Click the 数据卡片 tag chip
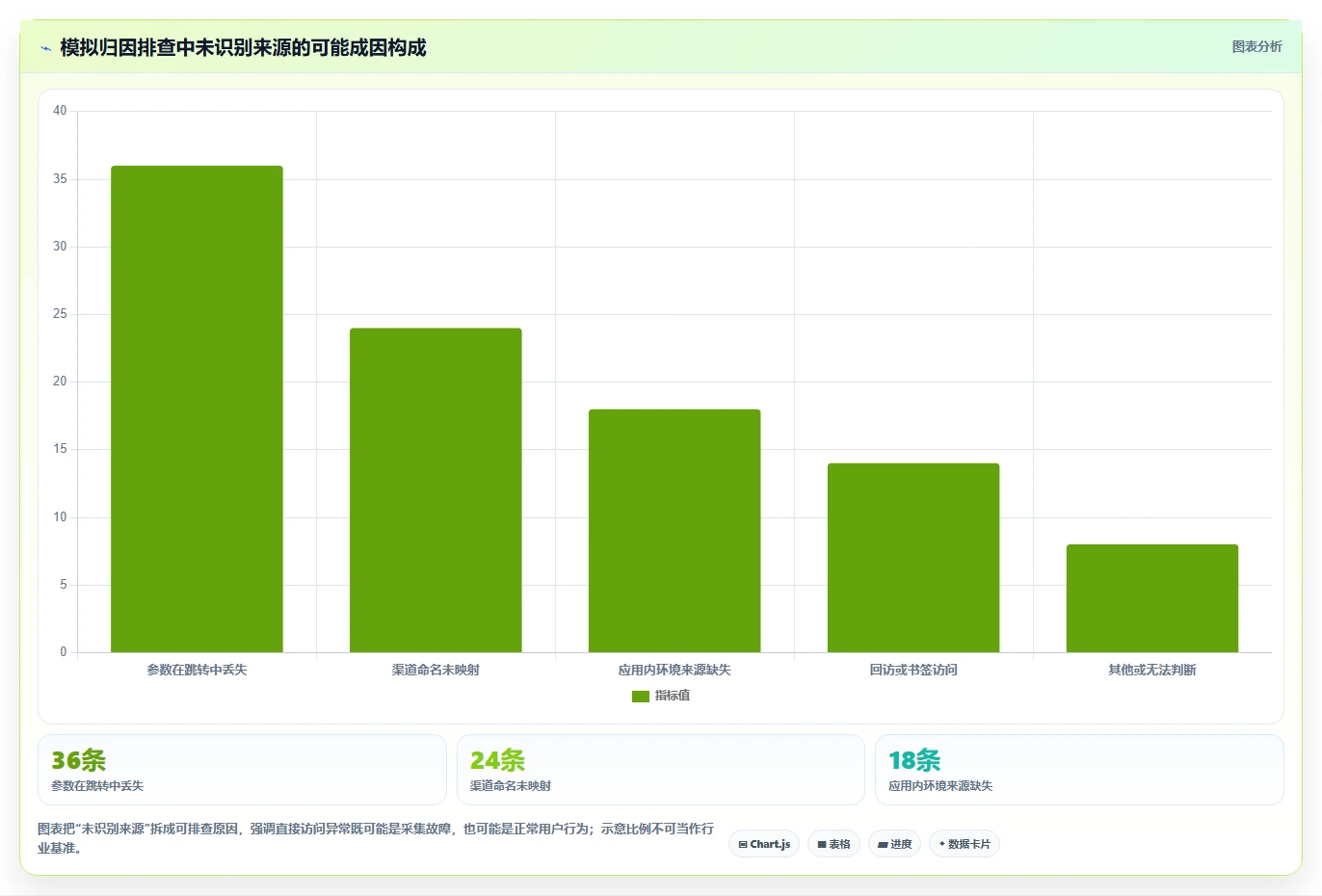The width and height of the screenshot is (1322, 896). (x=965, y=844)
